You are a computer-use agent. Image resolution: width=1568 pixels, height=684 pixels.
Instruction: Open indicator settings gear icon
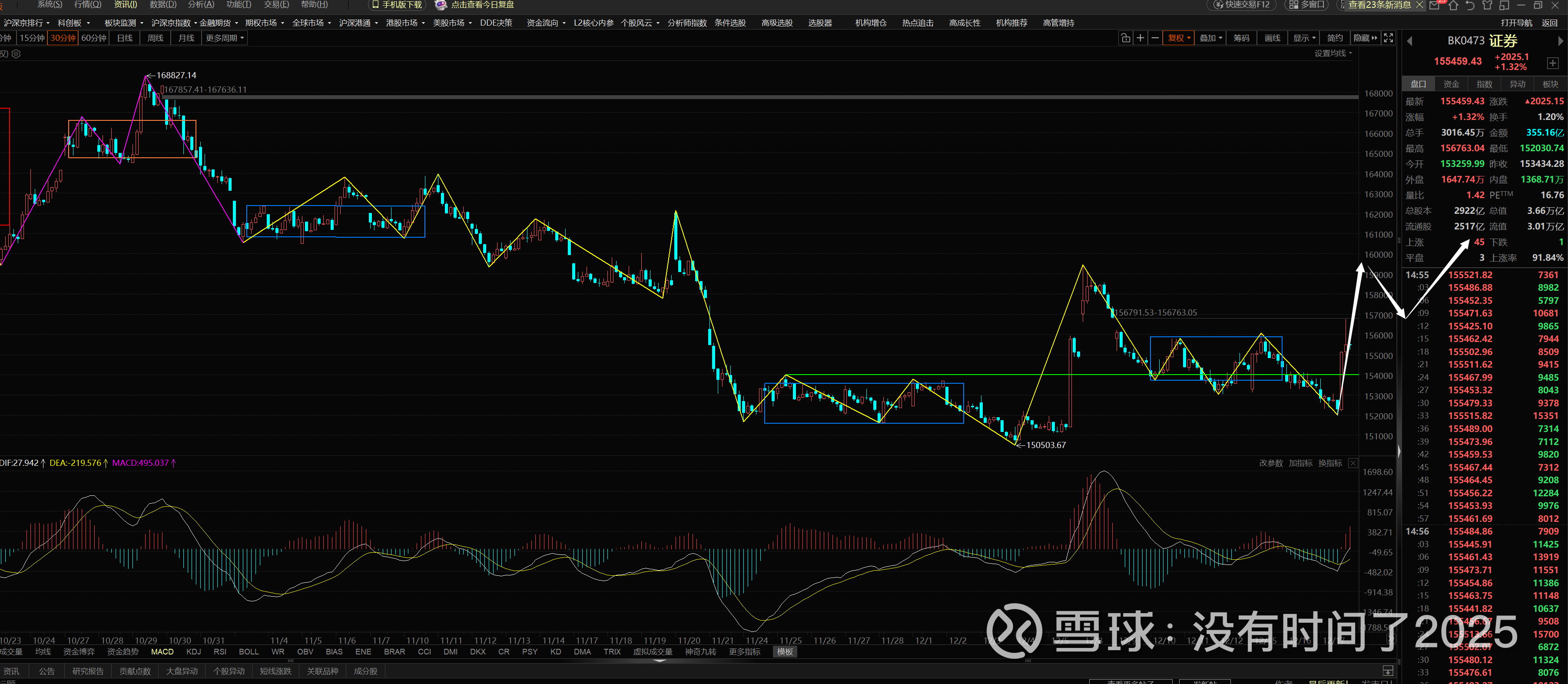[17, 54]
